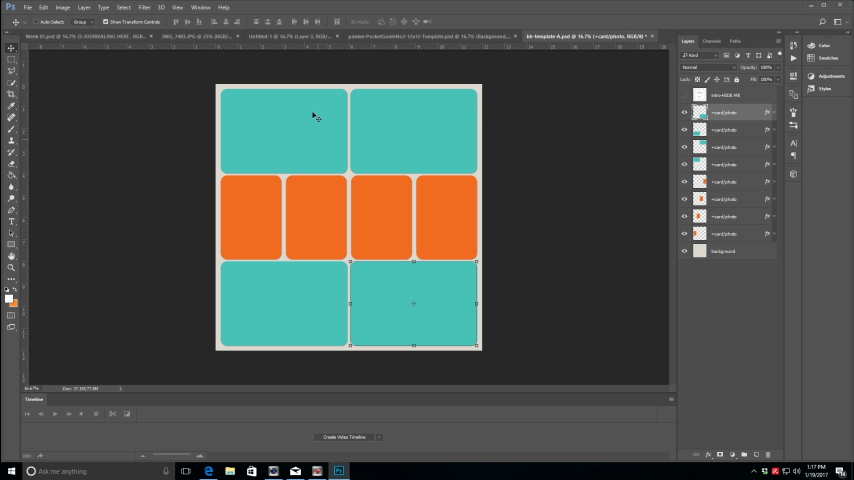
Task: Open the Swatches panel
Action: (x=824, y=58)
